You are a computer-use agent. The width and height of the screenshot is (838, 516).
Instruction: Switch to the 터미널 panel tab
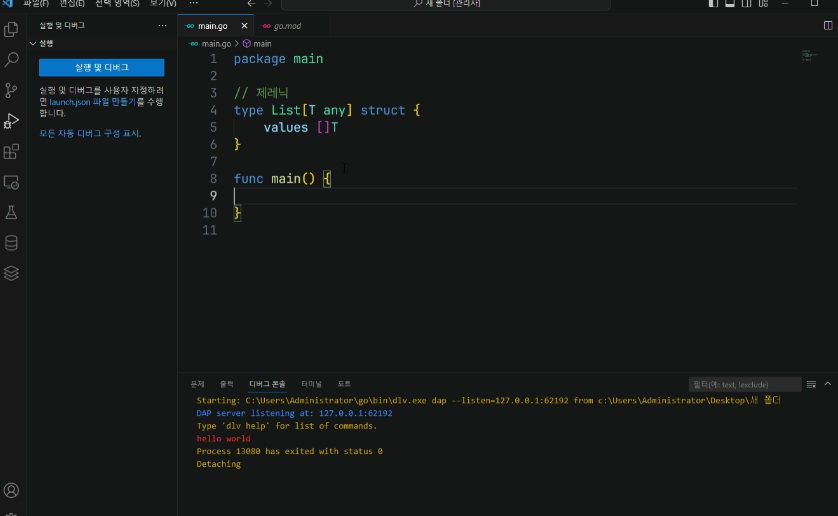pyautogui.click(x=311, y=384)
